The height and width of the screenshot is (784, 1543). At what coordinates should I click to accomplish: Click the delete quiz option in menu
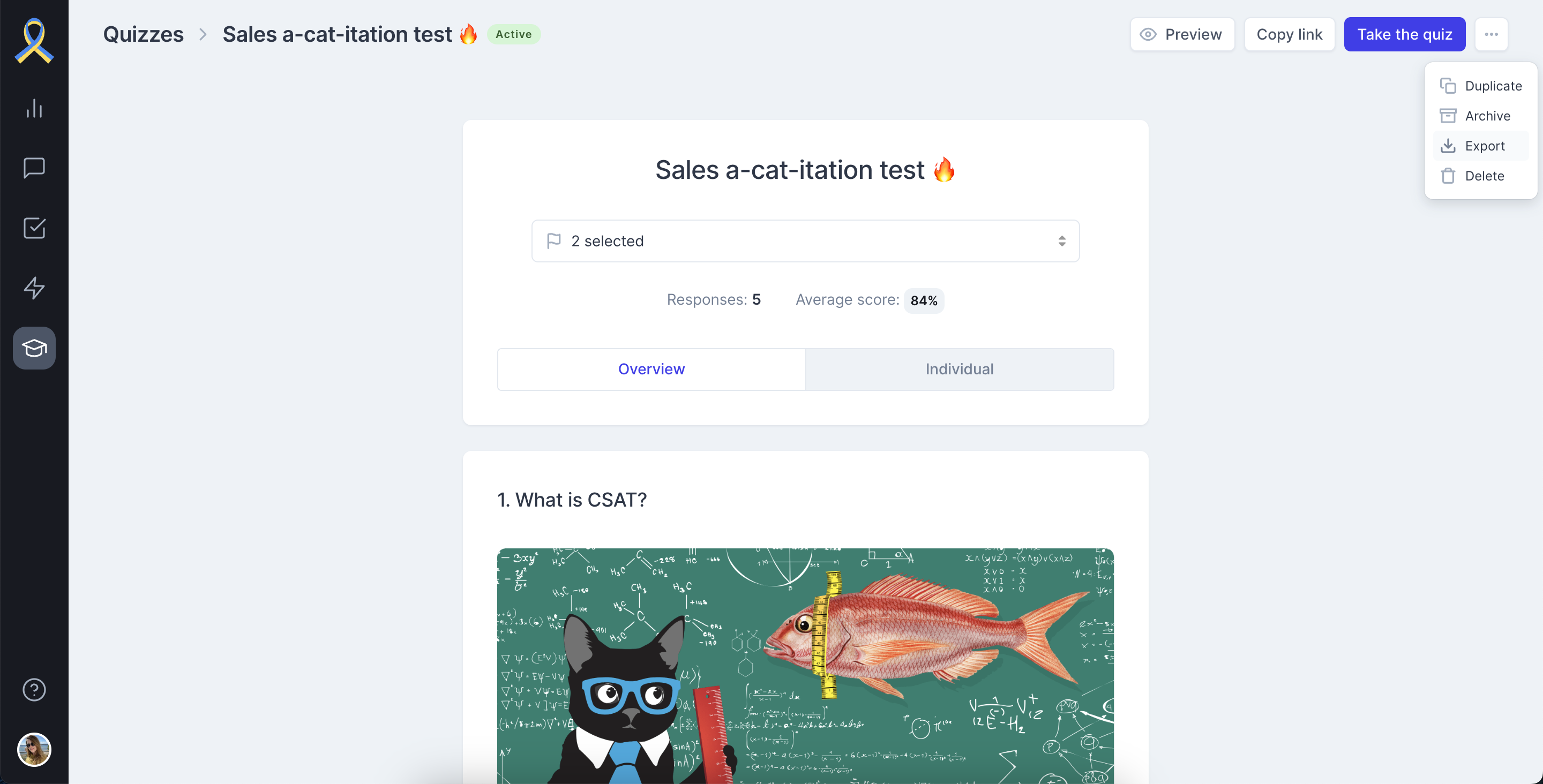1484,175
